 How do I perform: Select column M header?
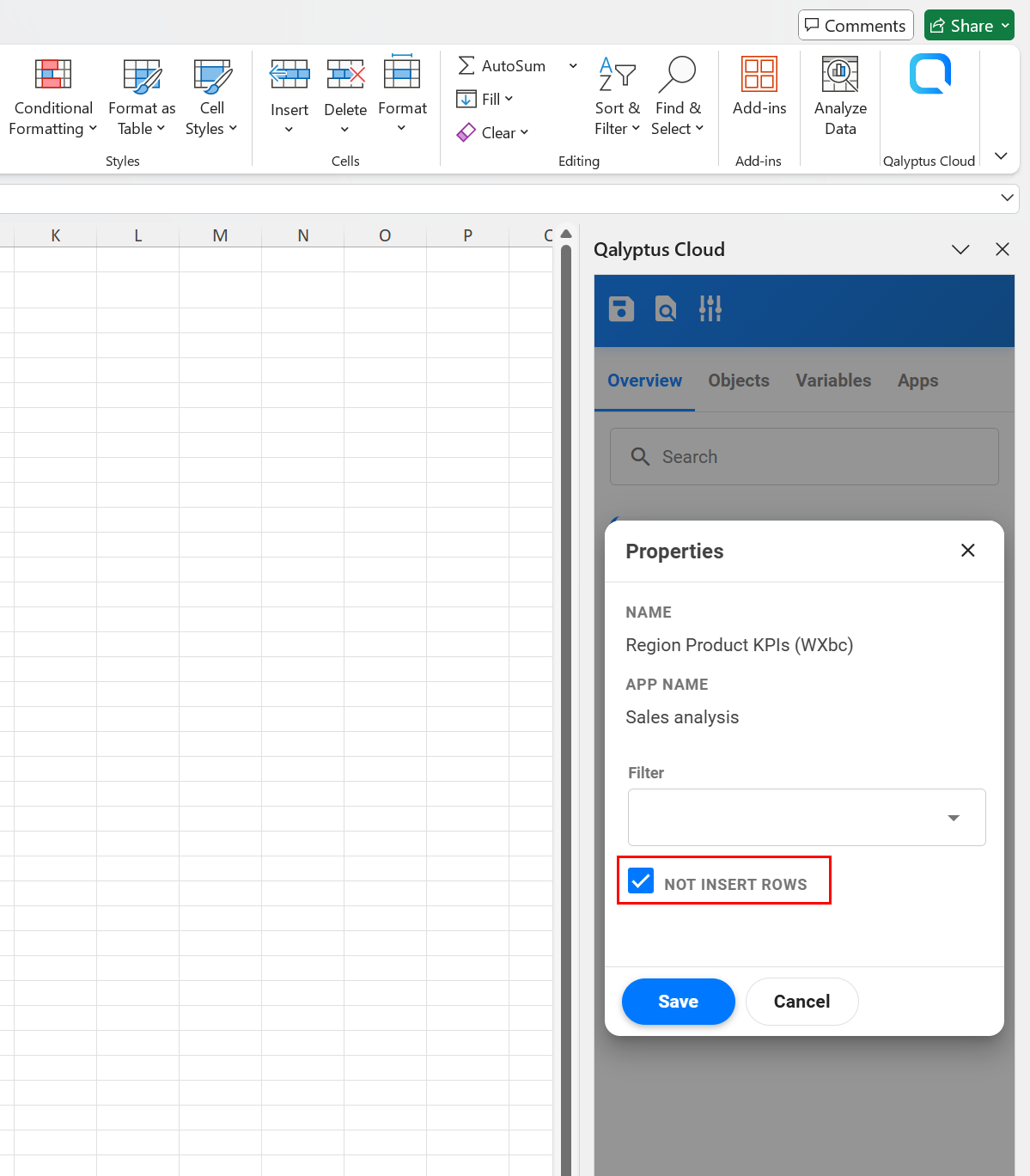[220, 235]
